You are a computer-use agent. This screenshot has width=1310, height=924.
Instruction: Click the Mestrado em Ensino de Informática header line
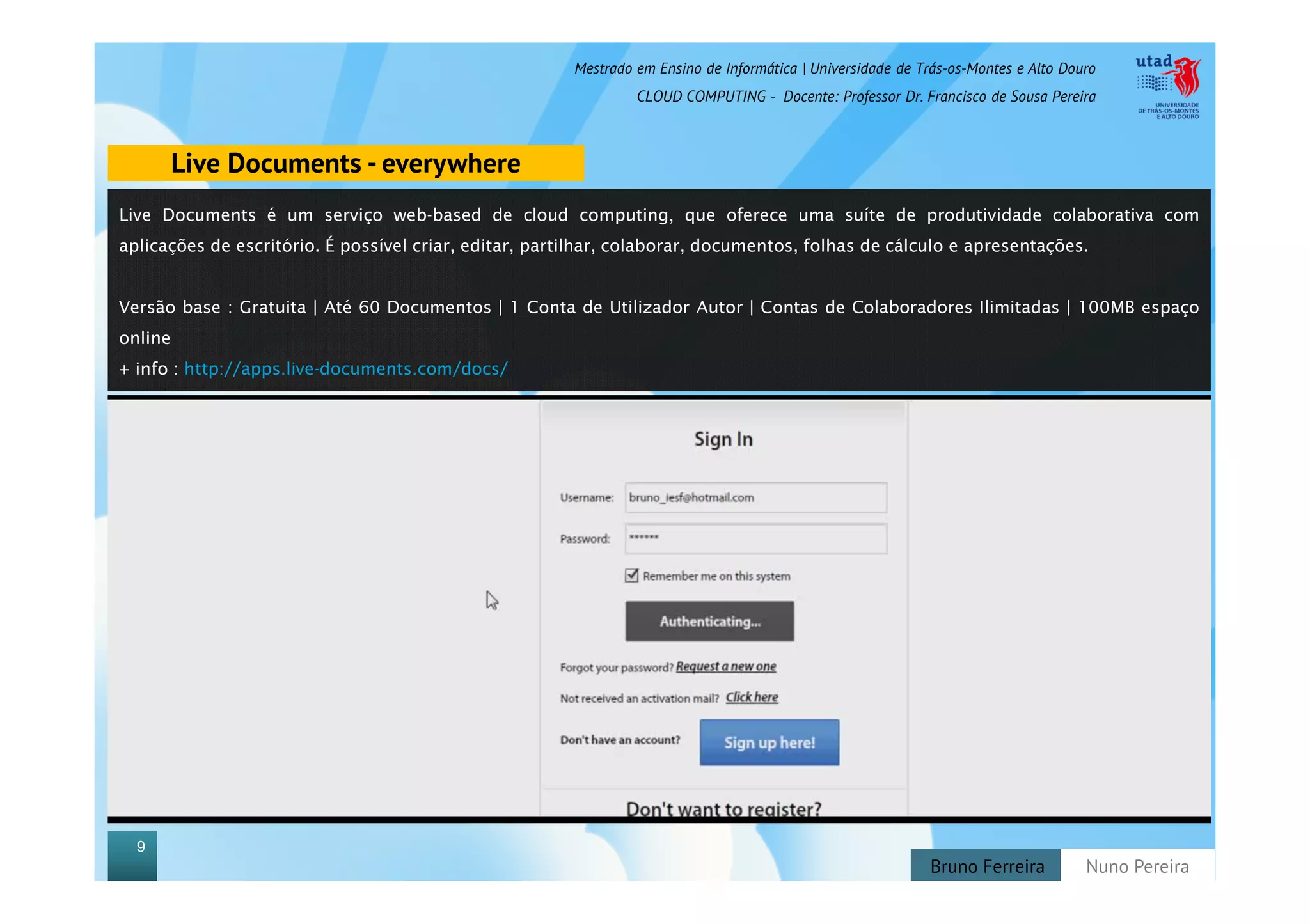pyautogui.click(x=834, y=68)
